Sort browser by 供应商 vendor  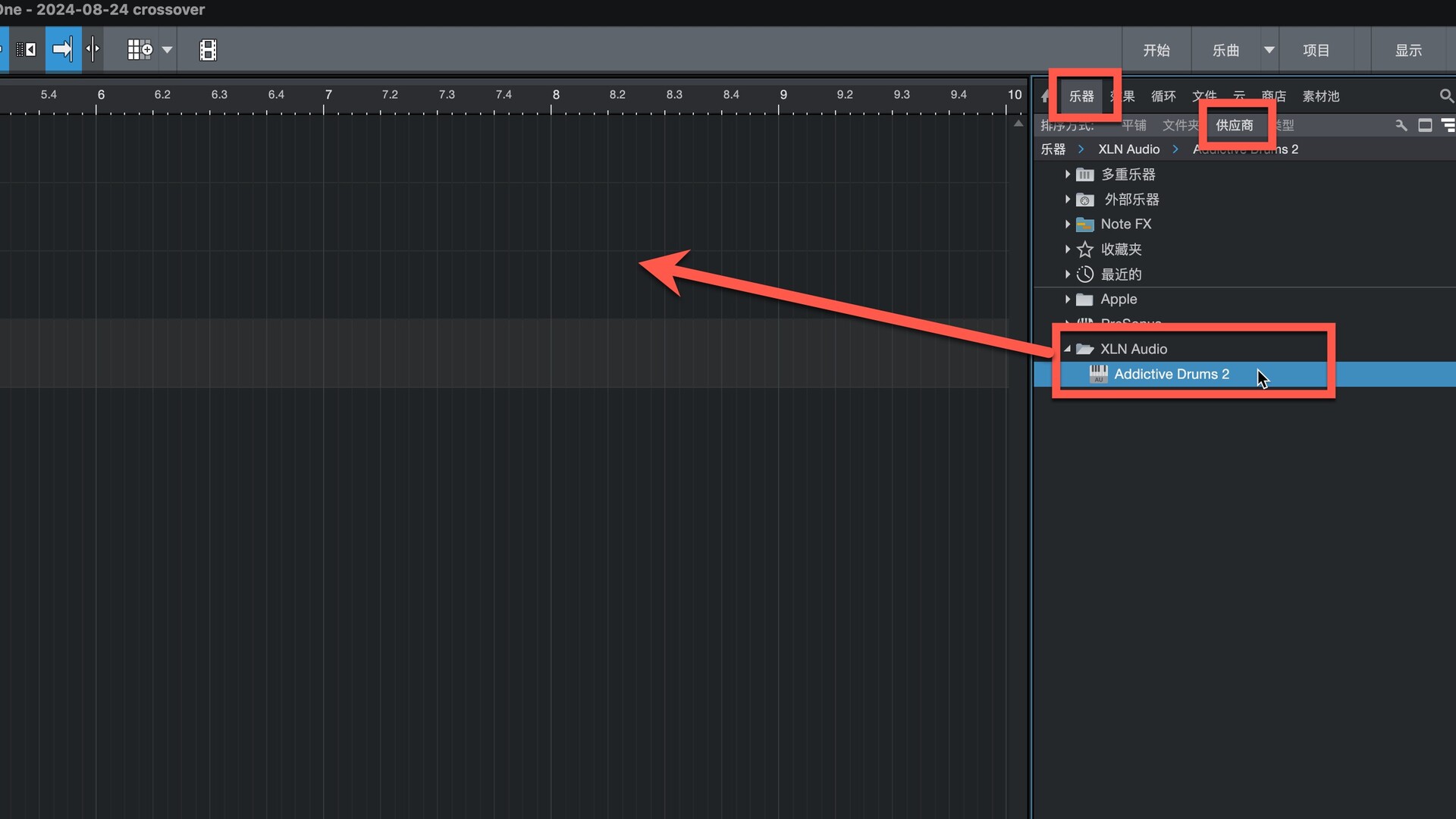click(1235, 125)
